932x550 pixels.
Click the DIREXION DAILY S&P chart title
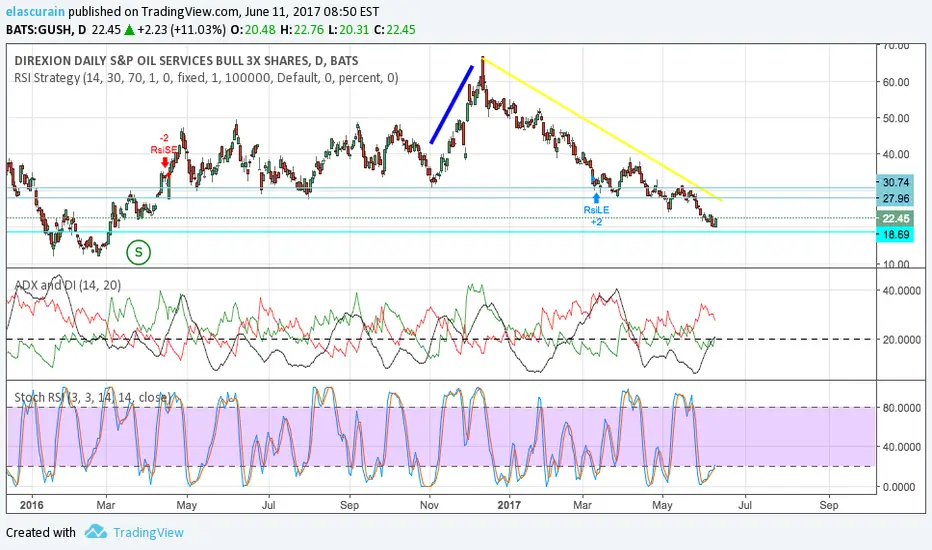(186, 61)
